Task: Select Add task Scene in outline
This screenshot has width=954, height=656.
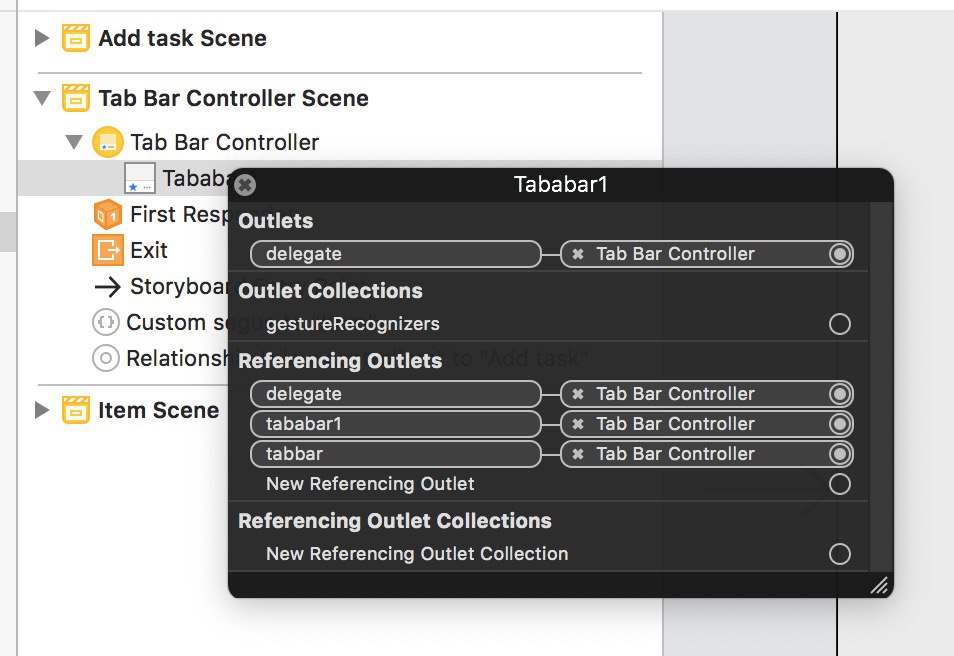Action: click(183, 38)
